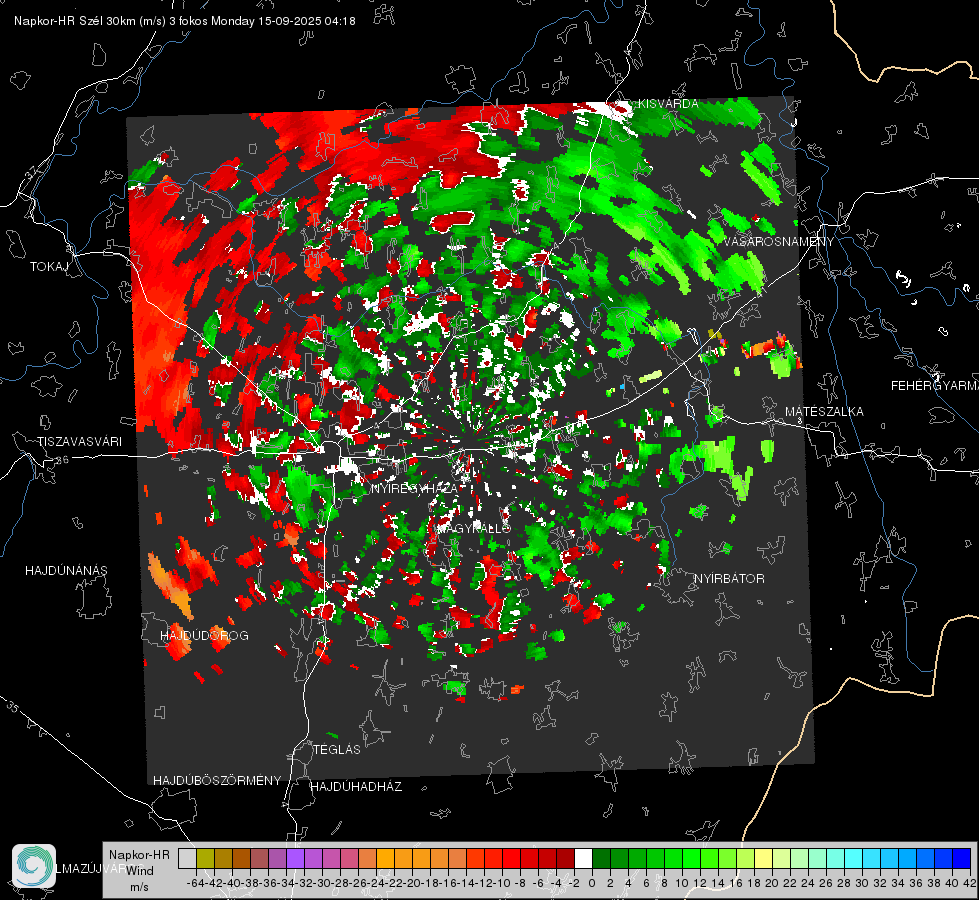This screenshot has width=979, height=900.
Task: Click the 'Napkor-HR' legend title
Action: [139, 855]
